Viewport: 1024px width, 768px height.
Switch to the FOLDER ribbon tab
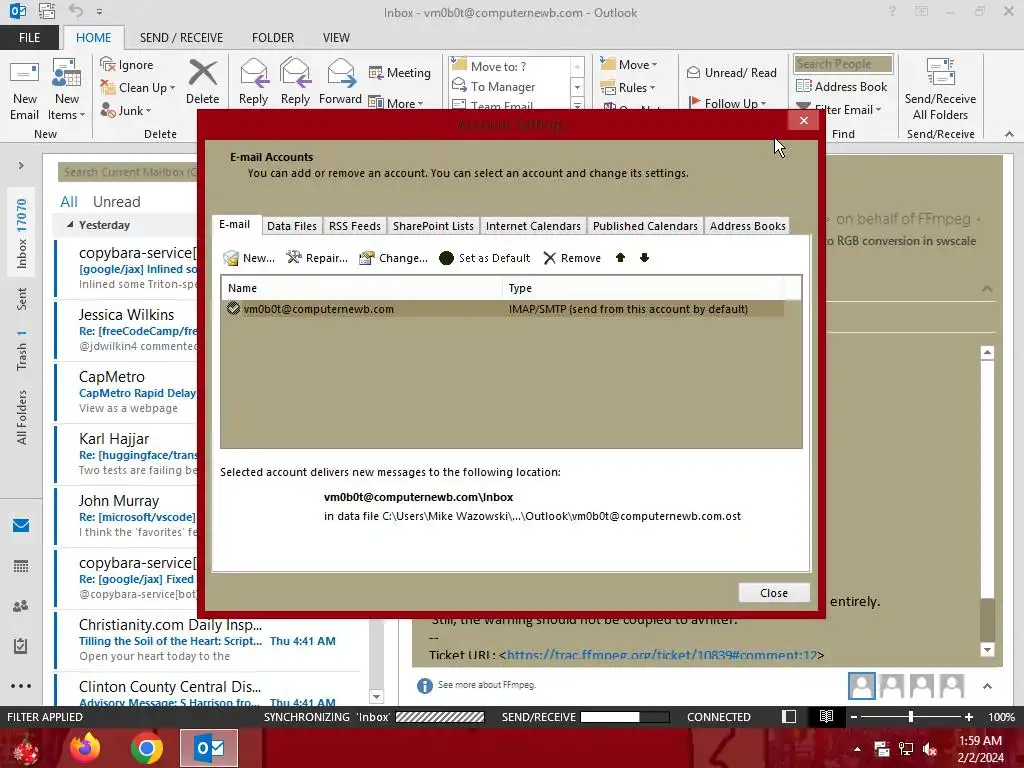pyautogui.click(x=273, y=37)
